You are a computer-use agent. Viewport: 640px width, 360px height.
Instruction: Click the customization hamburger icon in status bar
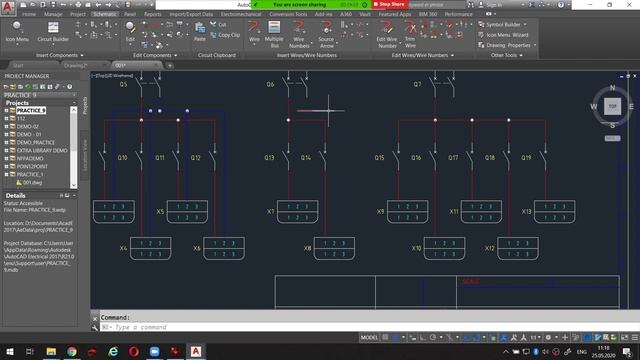(x=635, y=338)
